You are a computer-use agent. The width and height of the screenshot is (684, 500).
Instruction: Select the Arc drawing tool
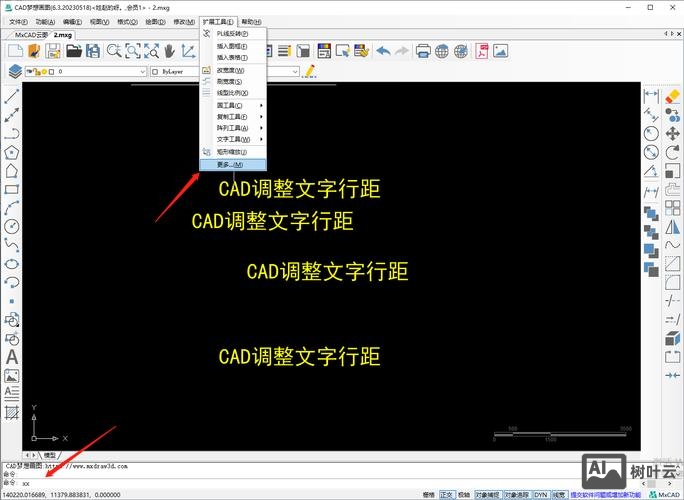(11, 208)
